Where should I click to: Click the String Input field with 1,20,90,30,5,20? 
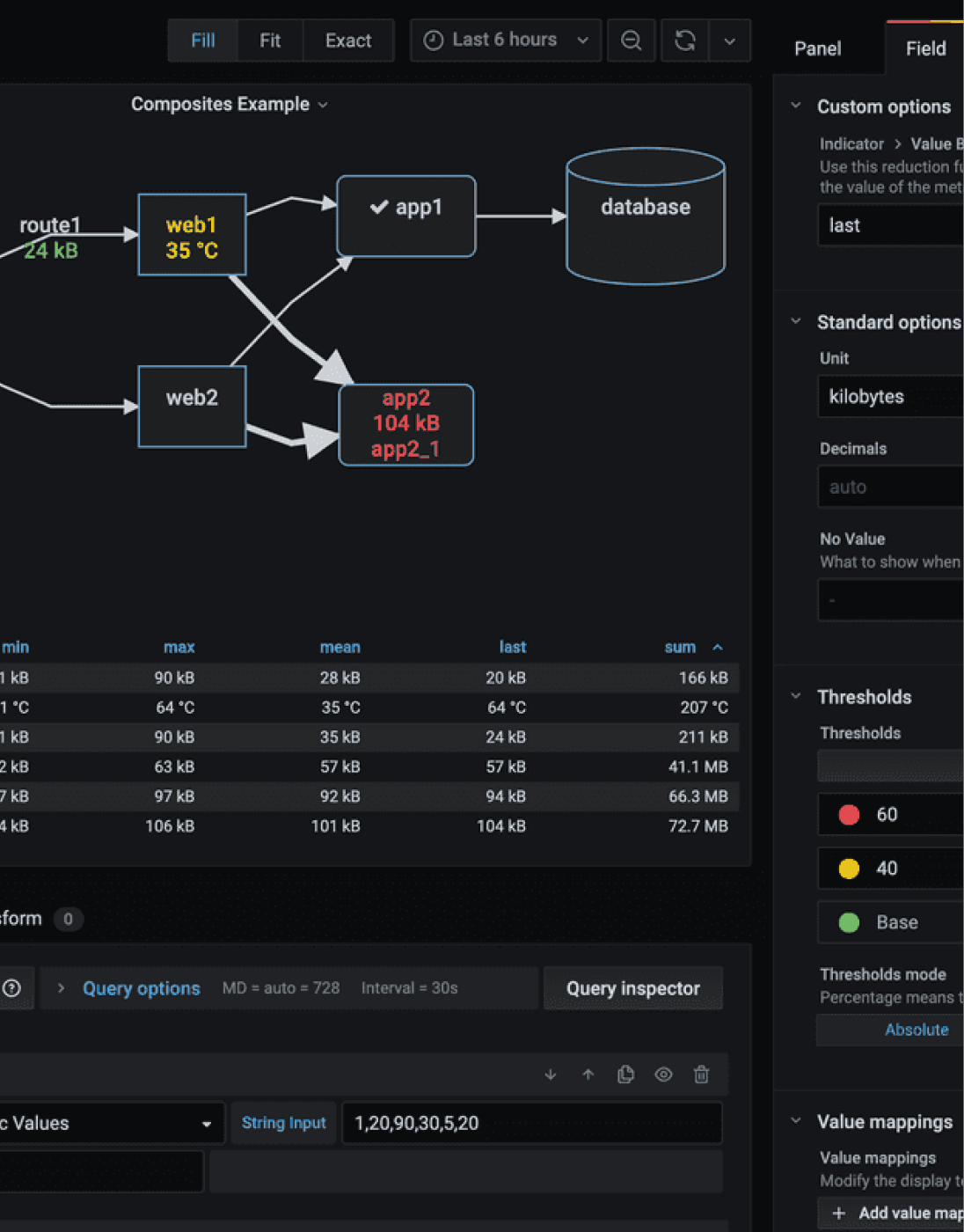coord(531,1123)
